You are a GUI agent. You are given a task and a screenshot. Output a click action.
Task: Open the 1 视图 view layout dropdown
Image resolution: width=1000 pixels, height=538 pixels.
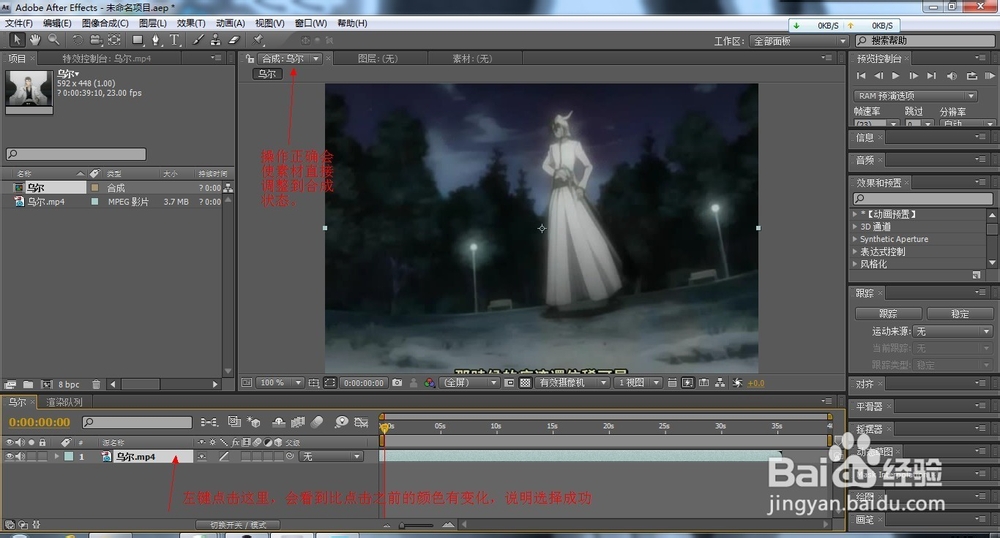638,383
